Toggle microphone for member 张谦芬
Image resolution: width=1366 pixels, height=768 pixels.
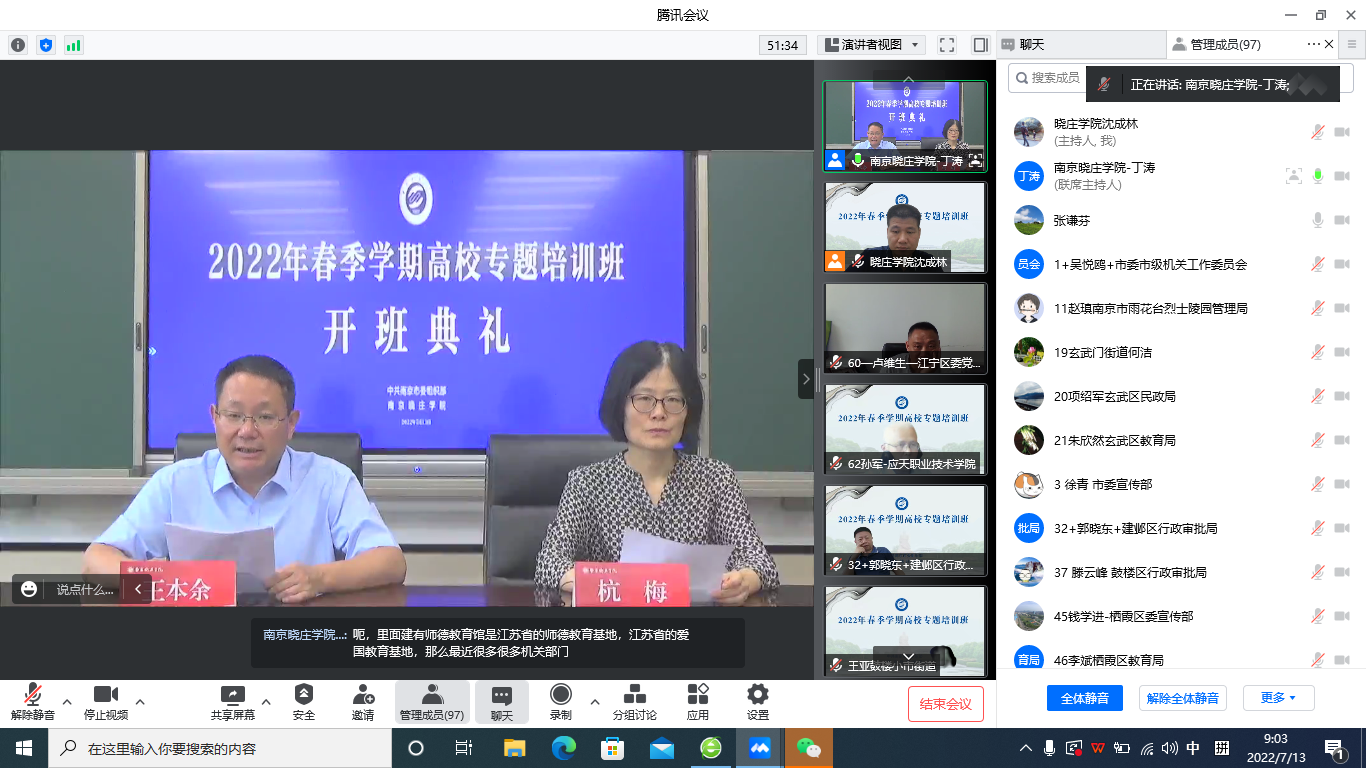tap(1318, 220)
